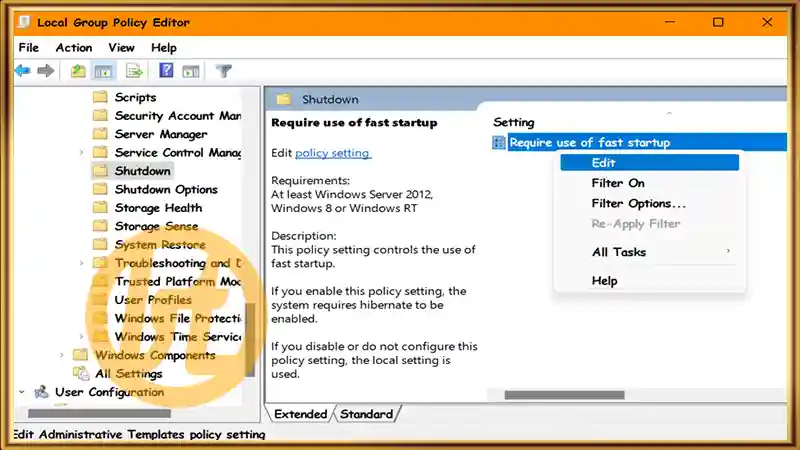The width and height of the screenshot is (800, 450).
Task: Select the Storage Sense tree item
Action: (x=156, y=226)
